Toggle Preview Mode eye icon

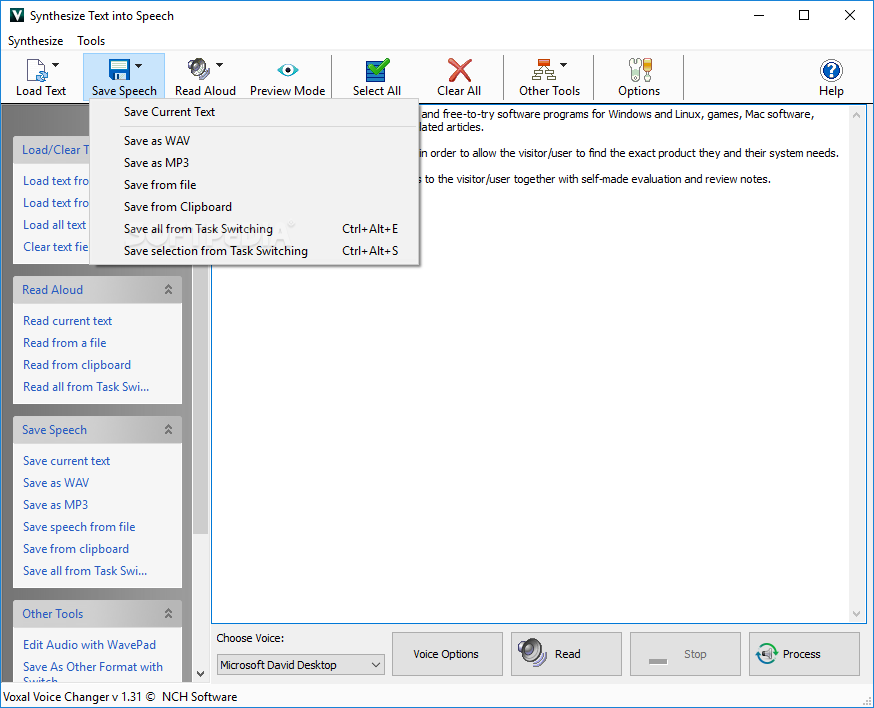288,70
